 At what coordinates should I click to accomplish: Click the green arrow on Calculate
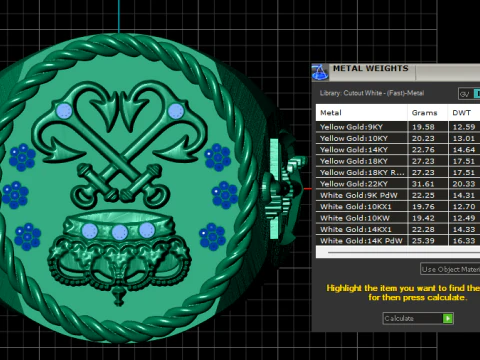click(x=448, y=318)
